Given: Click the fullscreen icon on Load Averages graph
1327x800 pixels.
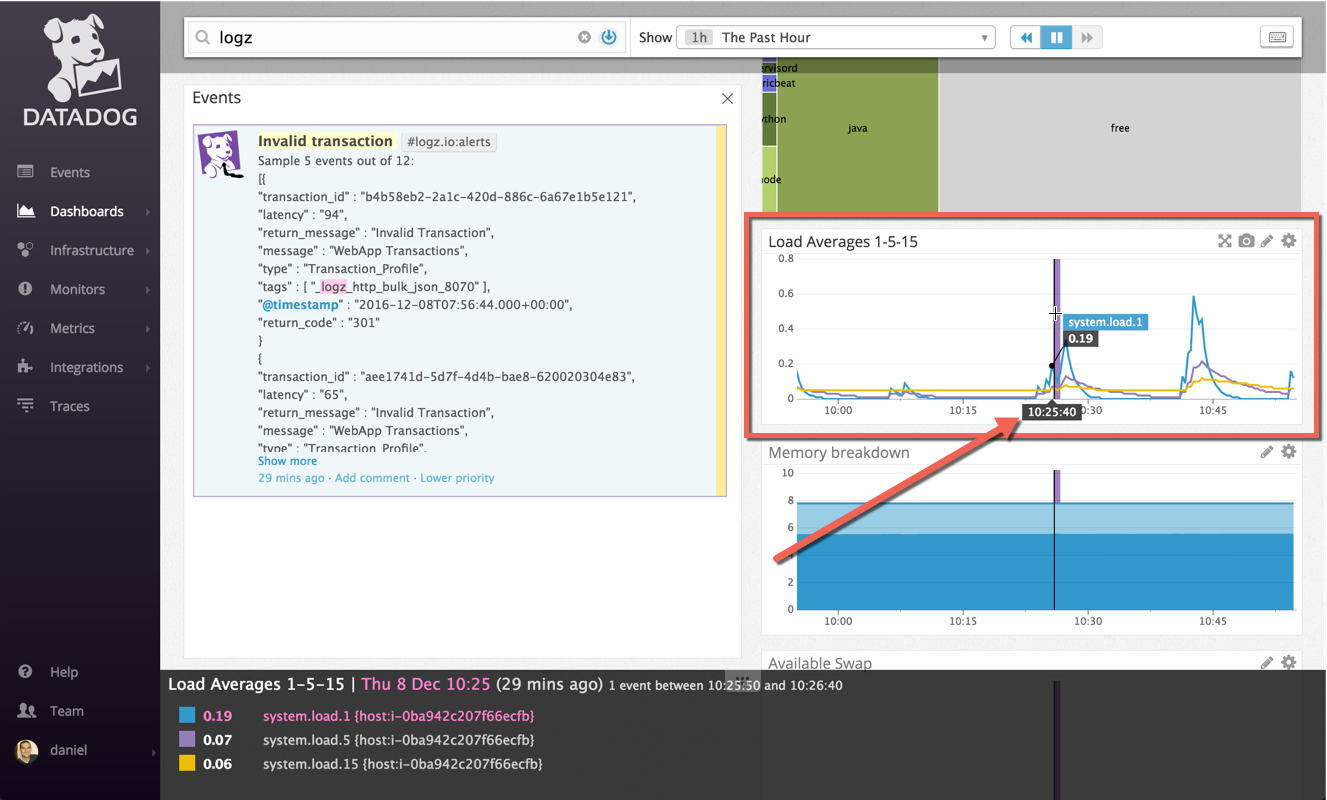Looking at the screenshot, I should [x=1224, y=241].
